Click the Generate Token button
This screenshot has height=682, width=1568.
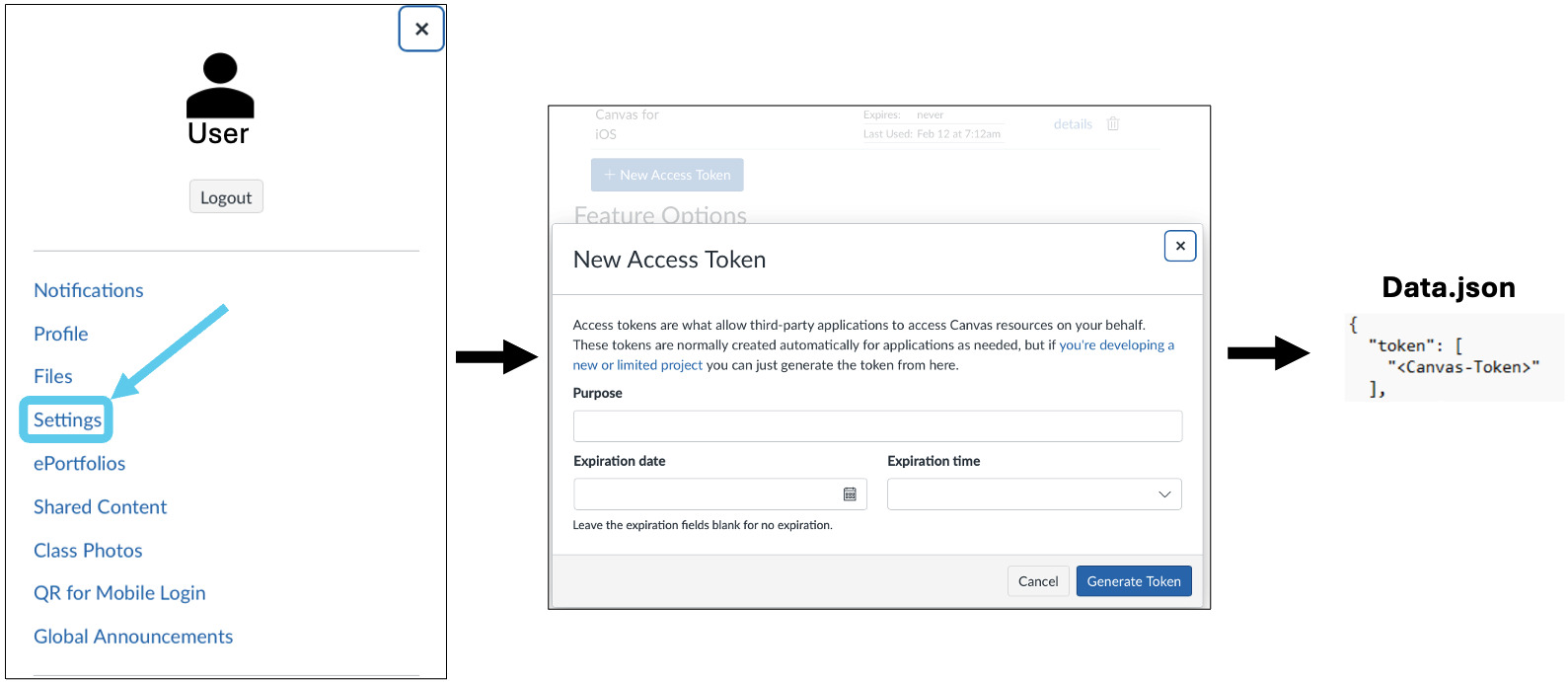point(1134,581)
